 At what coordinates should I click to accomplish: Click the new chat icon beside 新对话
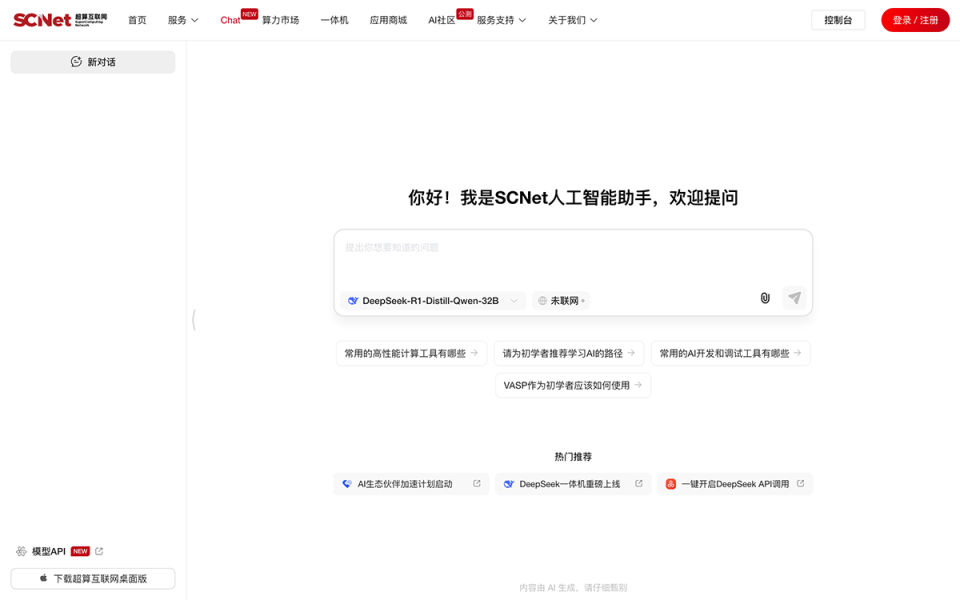coord(76,61)
